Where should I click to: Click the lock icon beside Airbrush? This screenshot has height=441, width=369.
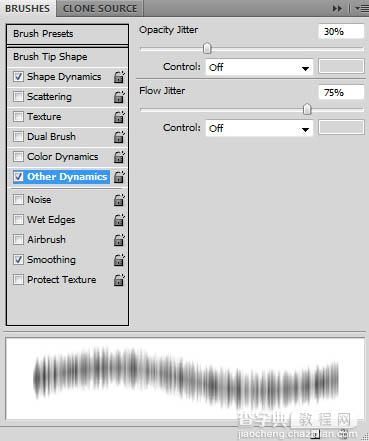(x=119, y=240)
